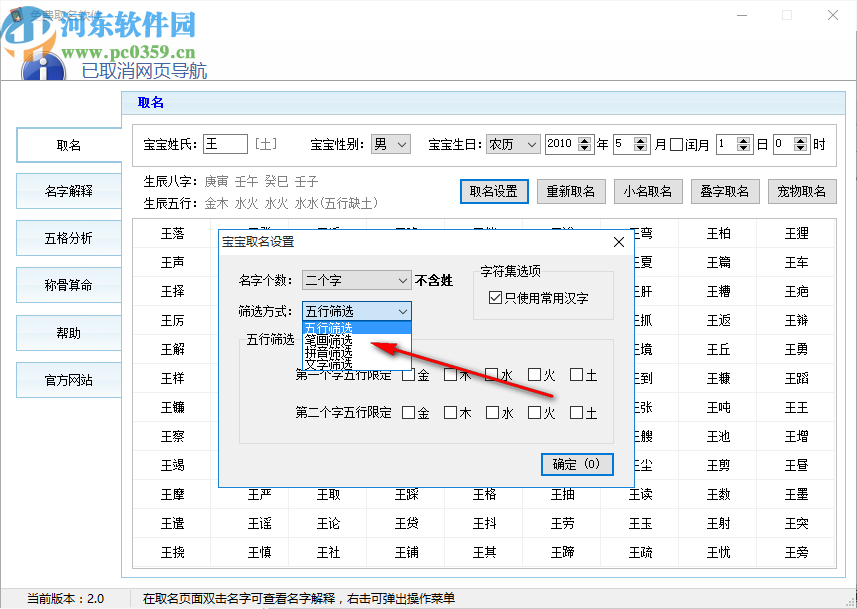Click 宠物取名 for pet name generation

click(x=802, y=191)
